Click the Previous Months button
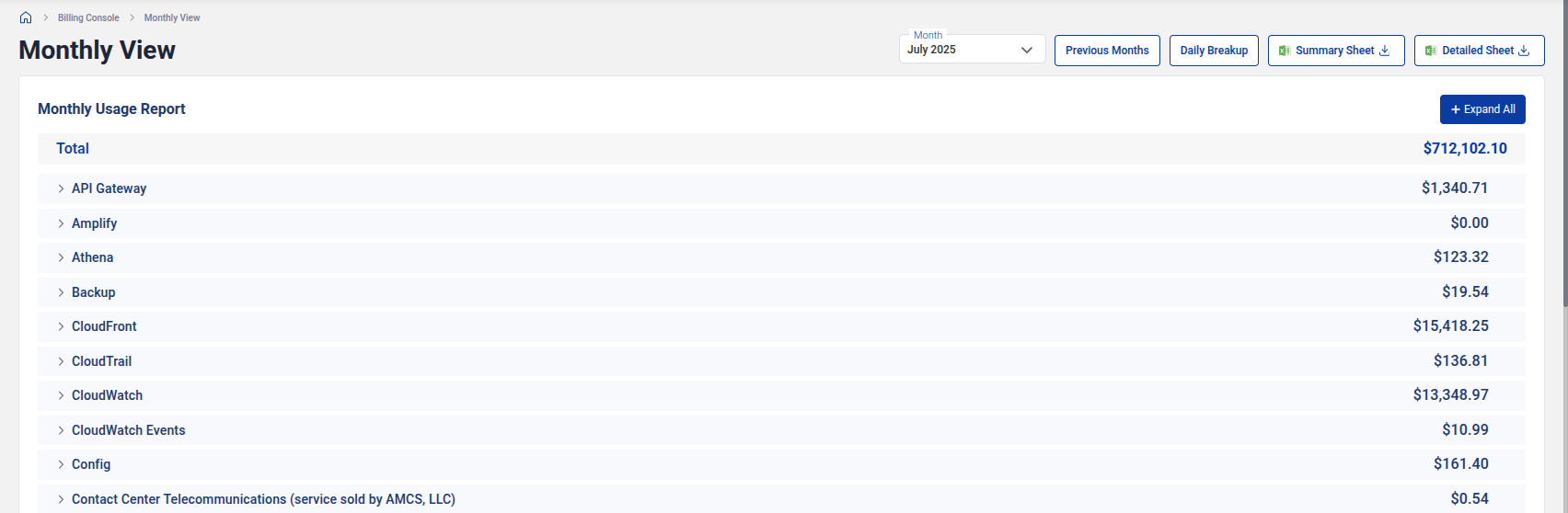 [x=1107, y=51]
